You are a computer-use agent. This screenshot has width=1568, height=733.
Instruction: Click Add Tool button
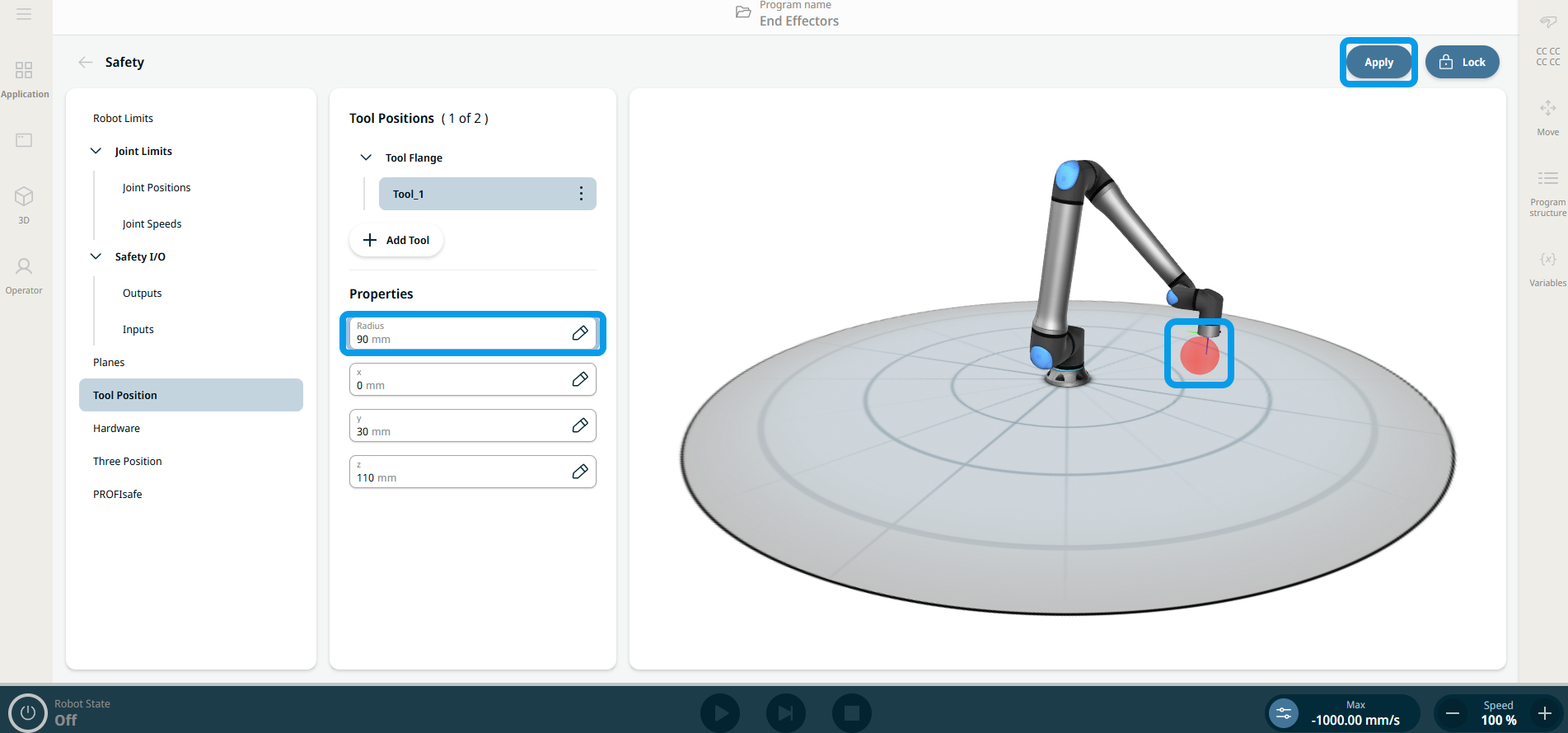396,240
